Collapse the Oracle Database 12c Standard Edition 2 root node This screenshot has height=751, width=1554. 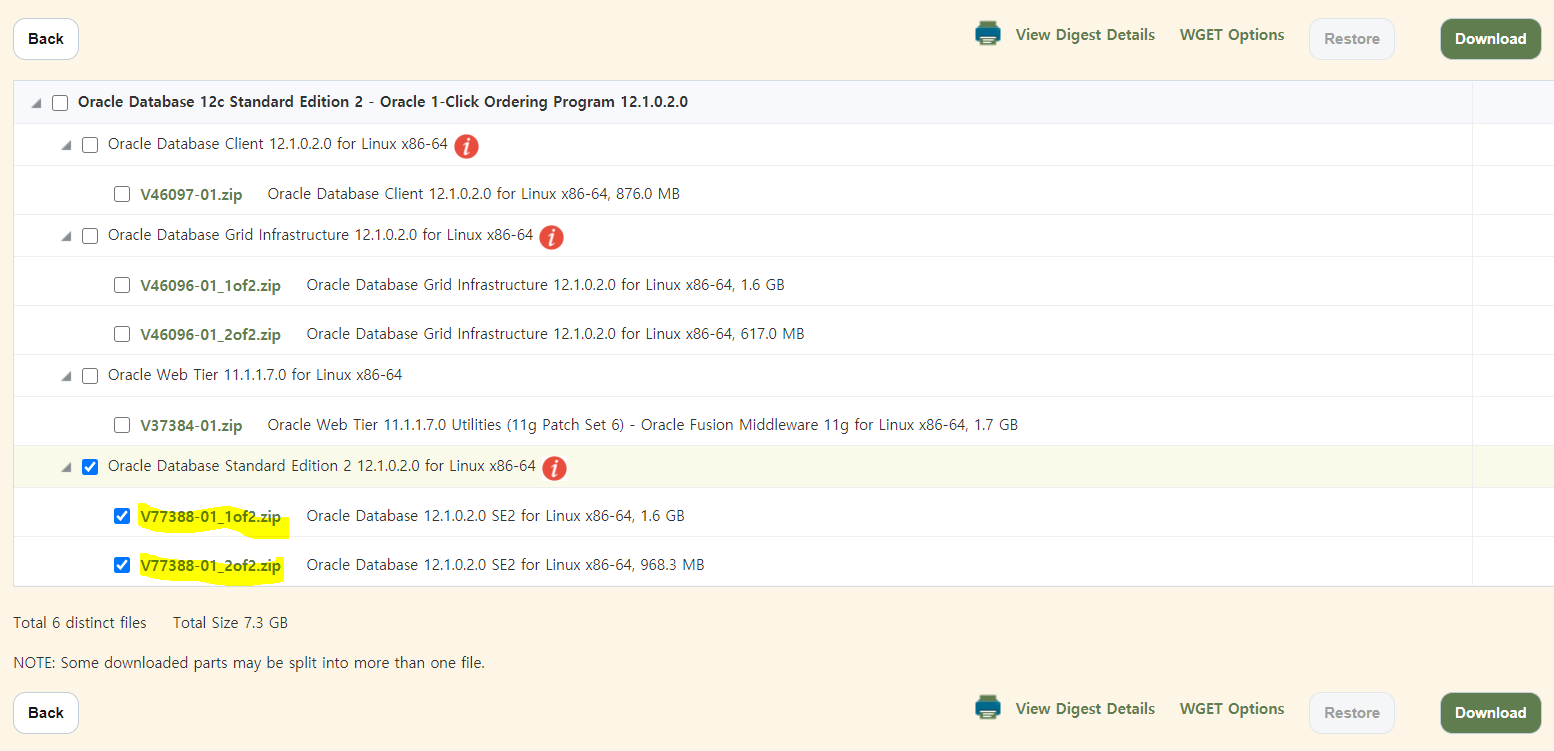coord(37,103)
